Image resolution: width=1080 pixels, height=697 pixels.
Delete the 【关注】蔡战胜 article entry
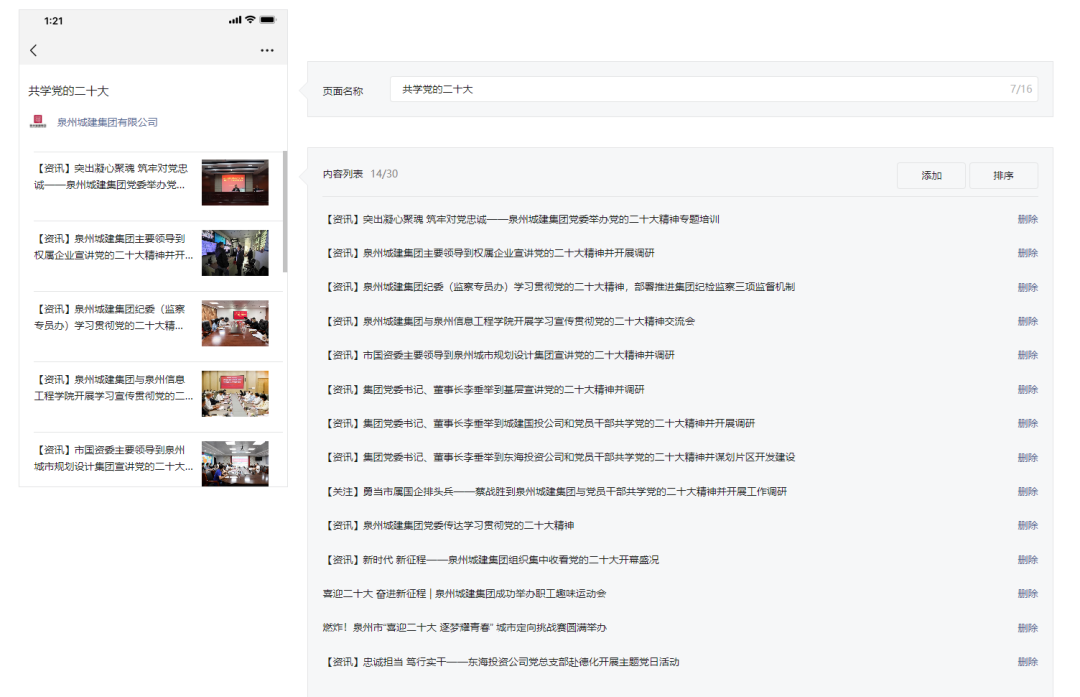[x=1027, y=491]
